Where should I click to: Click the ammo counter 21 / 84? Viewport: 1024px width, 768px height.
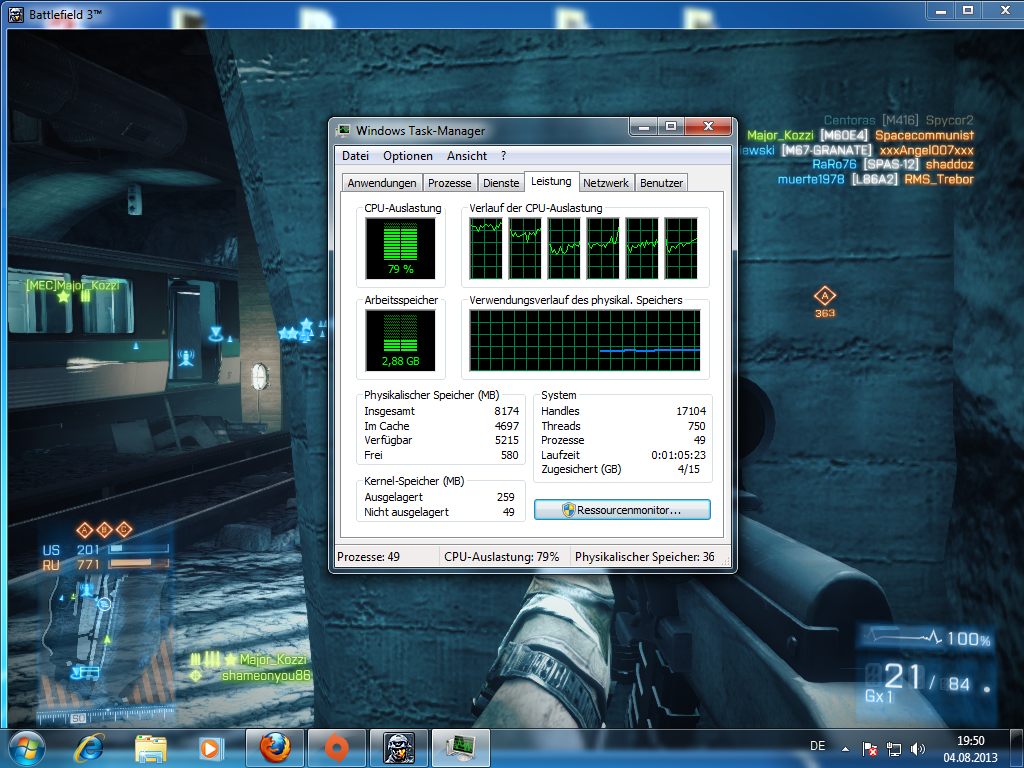[x=926, y=679]
